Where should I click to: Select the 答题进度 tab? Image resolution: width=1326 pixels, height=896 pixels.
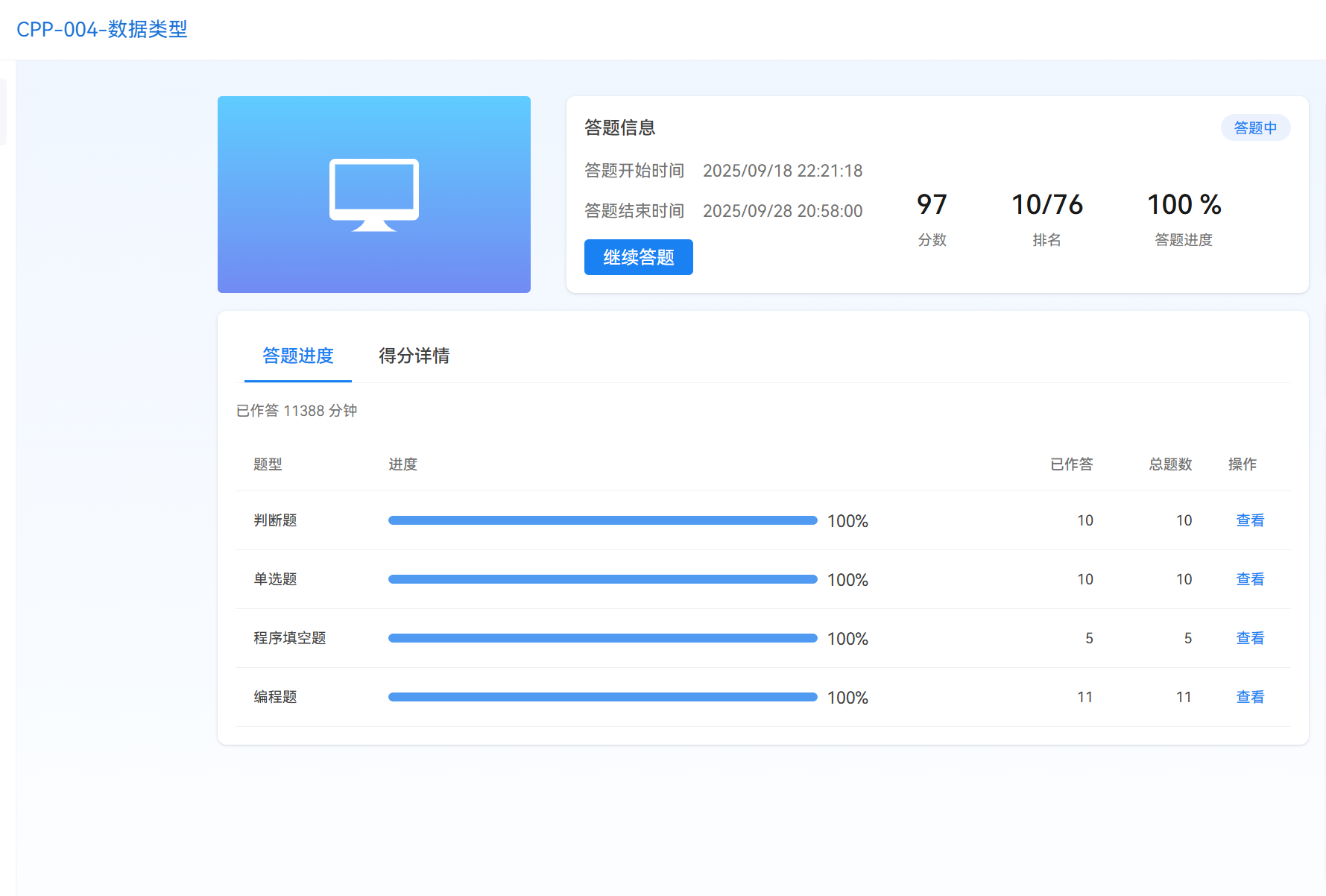coord(298,356)
